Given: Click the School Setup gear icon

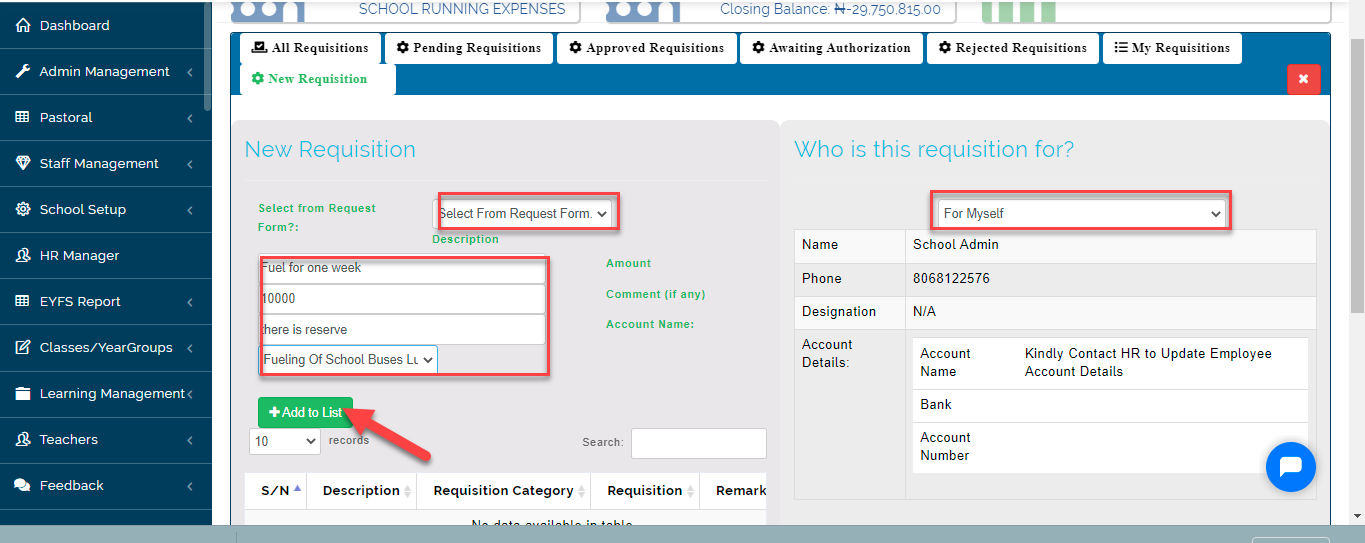Looking at the screenshot, I should click(23, 210).
